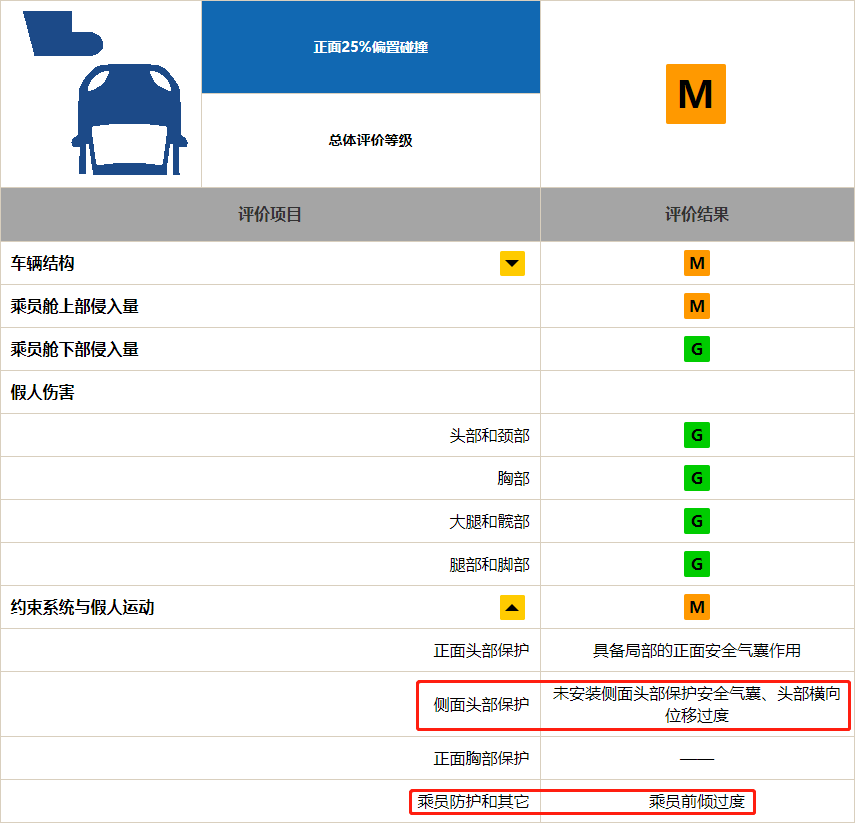855x824 pixels.
Task: Click the G rating badge for 大腿和髋部
Action: click(x=697, y=521)
